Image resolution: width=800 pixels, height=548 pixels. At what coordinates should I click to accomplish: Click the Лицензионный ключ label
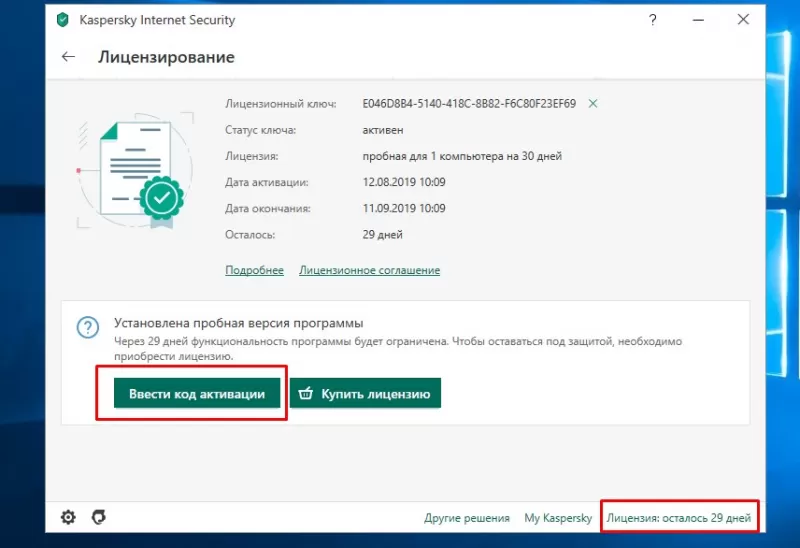[x=281, y=104]
